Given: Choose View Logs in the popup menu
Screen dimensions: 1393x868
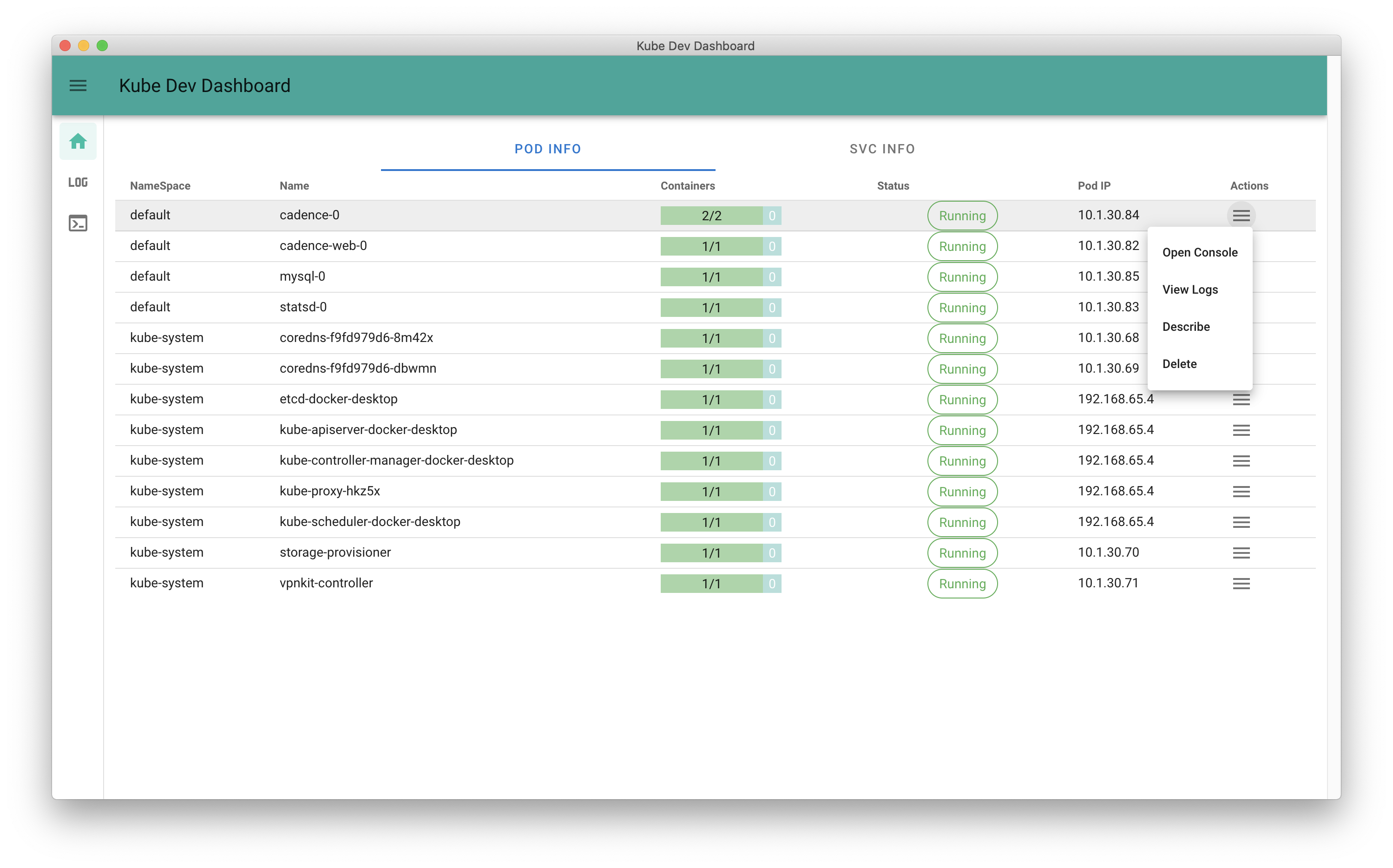Looking at the screenshot, I should pos(1190,290).
